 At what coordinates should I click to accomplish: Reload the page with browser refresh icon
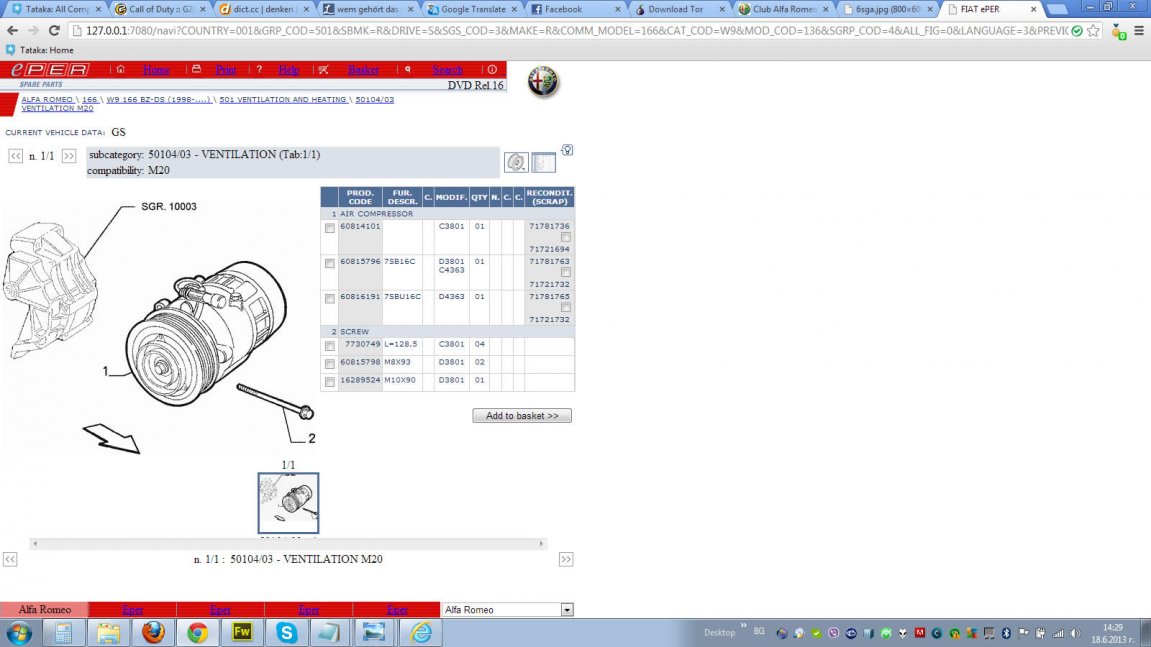[54, 30]
